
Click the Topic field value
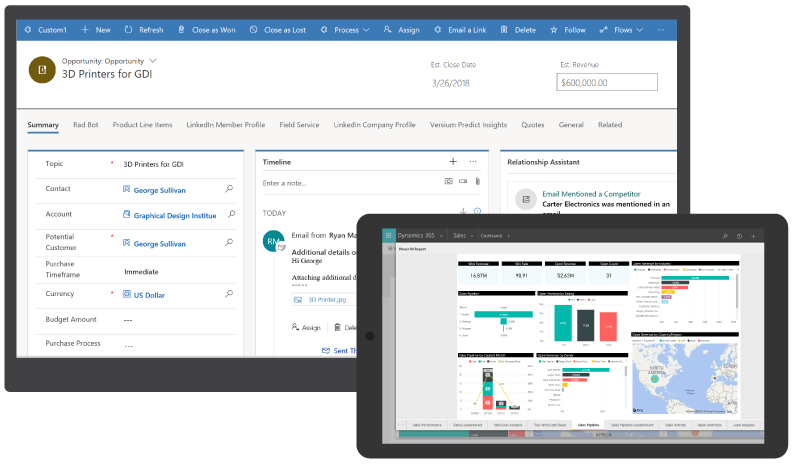153,164
